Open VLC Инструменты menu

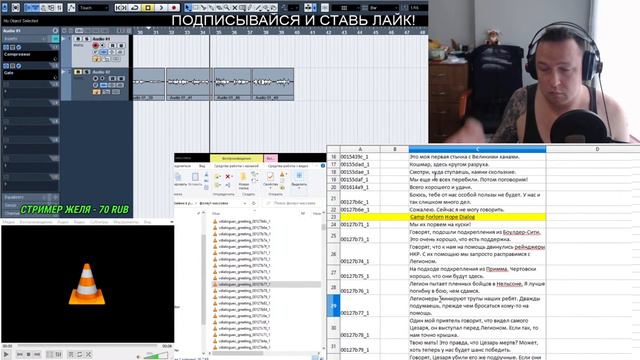click(x=126, y=222)
